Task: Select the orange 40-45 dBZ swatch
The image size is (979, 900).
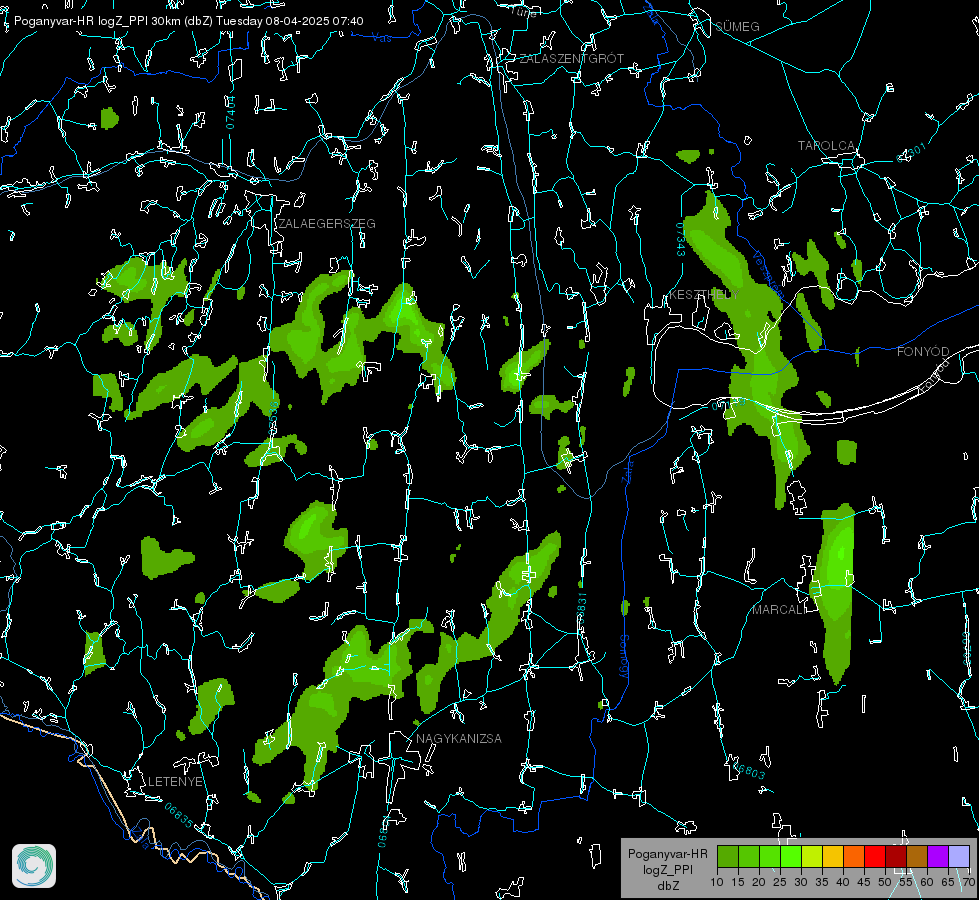Action: point(854,856)
